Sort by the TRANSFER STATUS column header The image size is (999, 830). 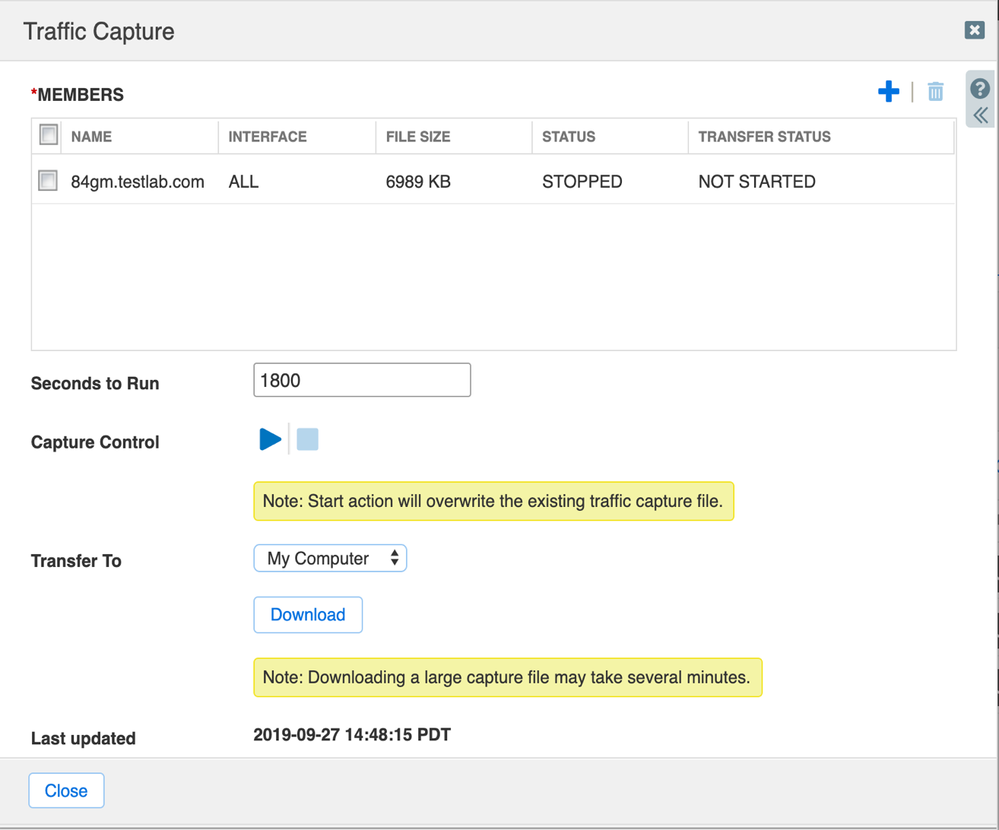click(764, 136)
